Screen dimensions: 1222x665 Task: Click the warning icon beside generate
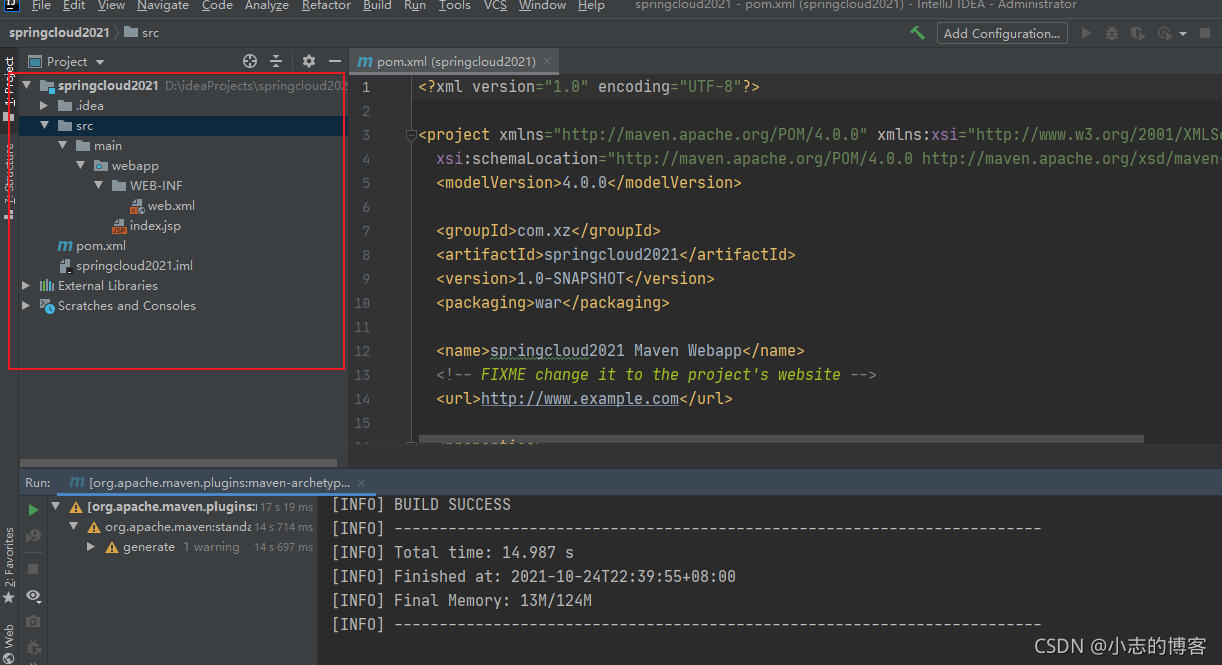click(x=112, y=547)
